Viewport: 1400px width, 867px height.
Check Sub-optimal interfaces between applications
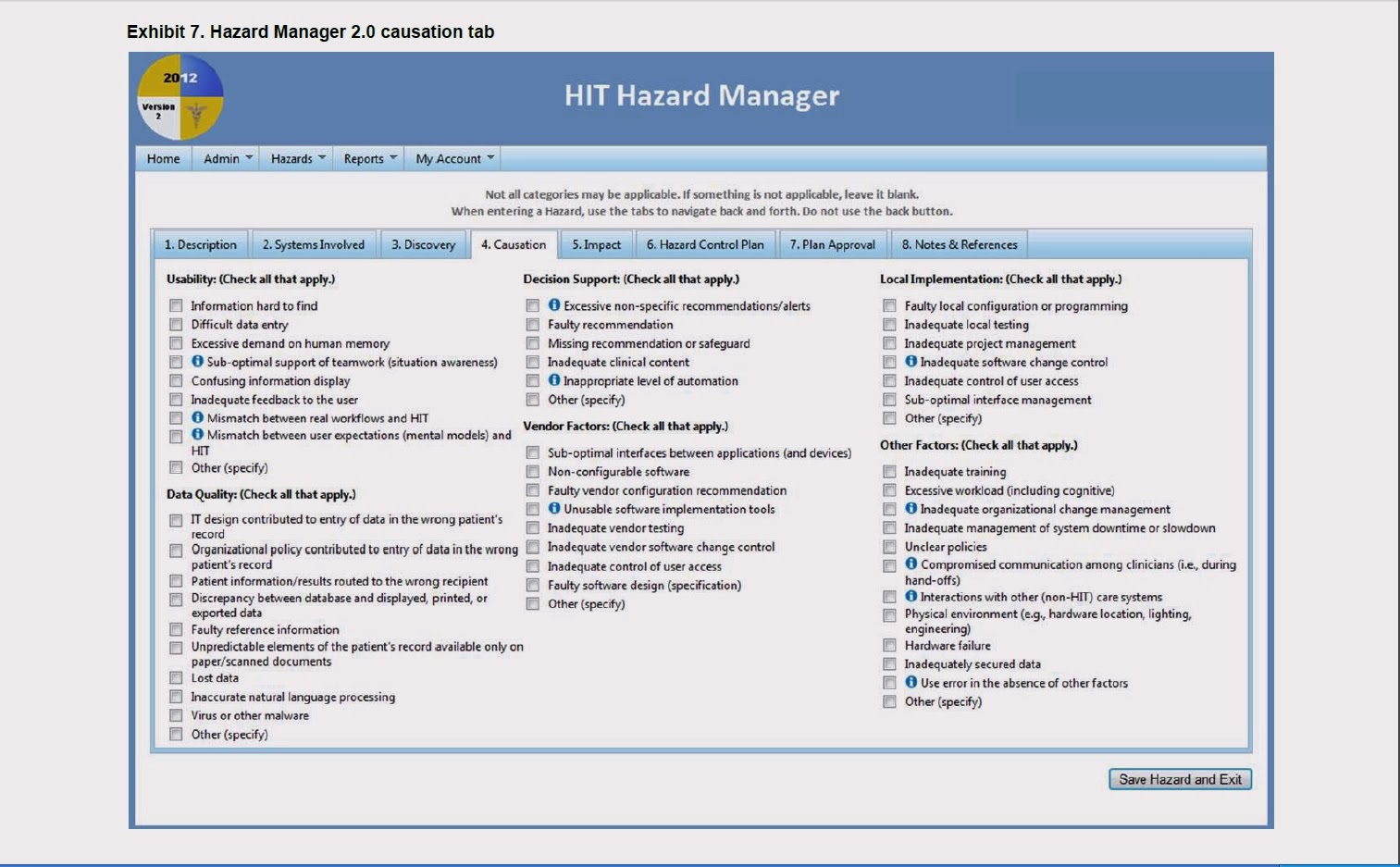point(533,453)
